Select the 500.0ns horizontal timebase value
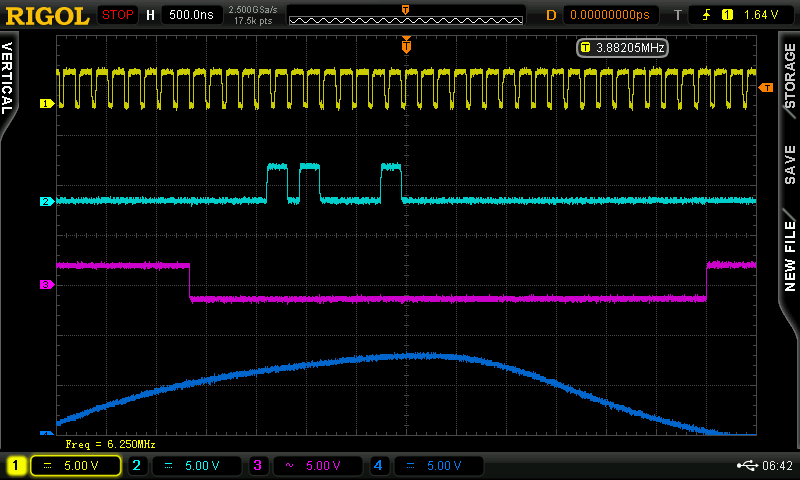 [x=191, y=15]
